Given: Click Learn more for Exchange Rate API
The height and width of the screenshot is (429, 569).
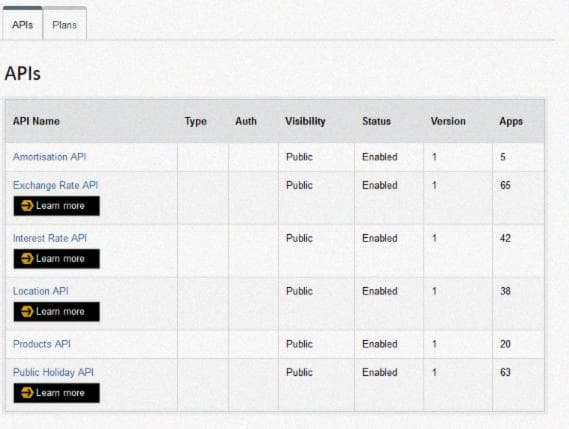Looking at the screenshot, I should click(57, 206).
